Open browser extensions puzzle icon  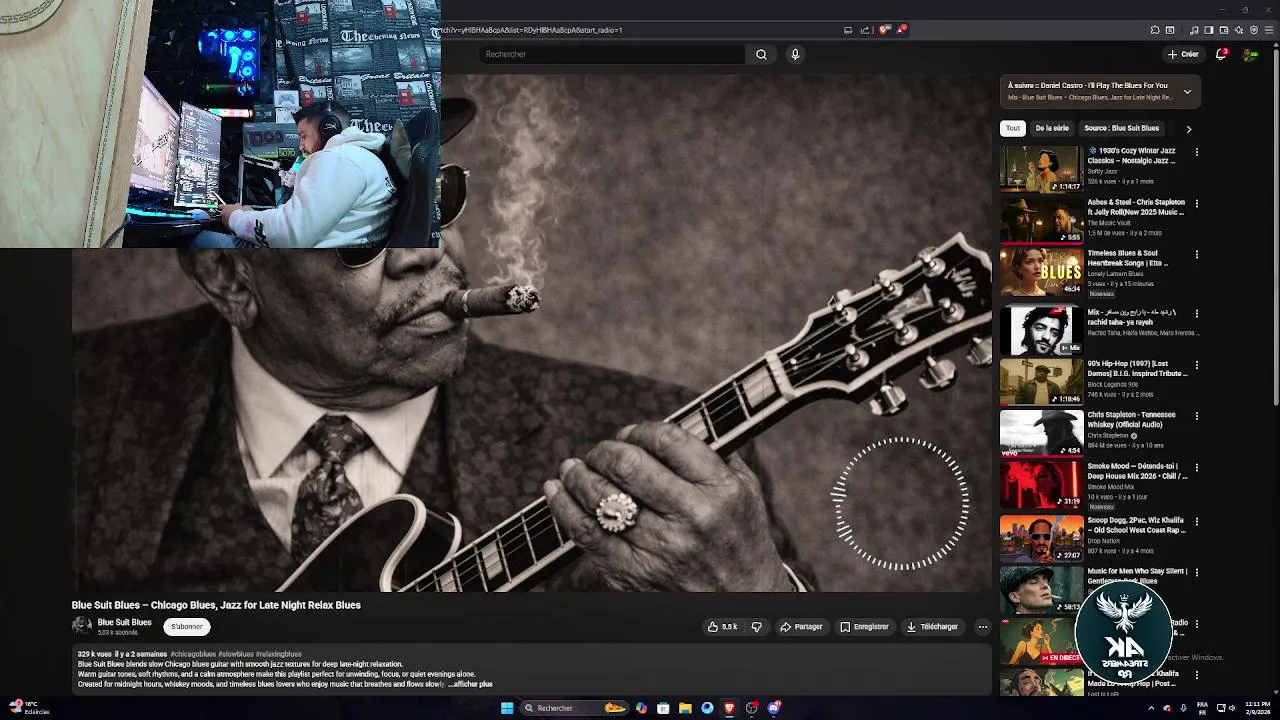pyautogui.click(x=1155, y=30)
